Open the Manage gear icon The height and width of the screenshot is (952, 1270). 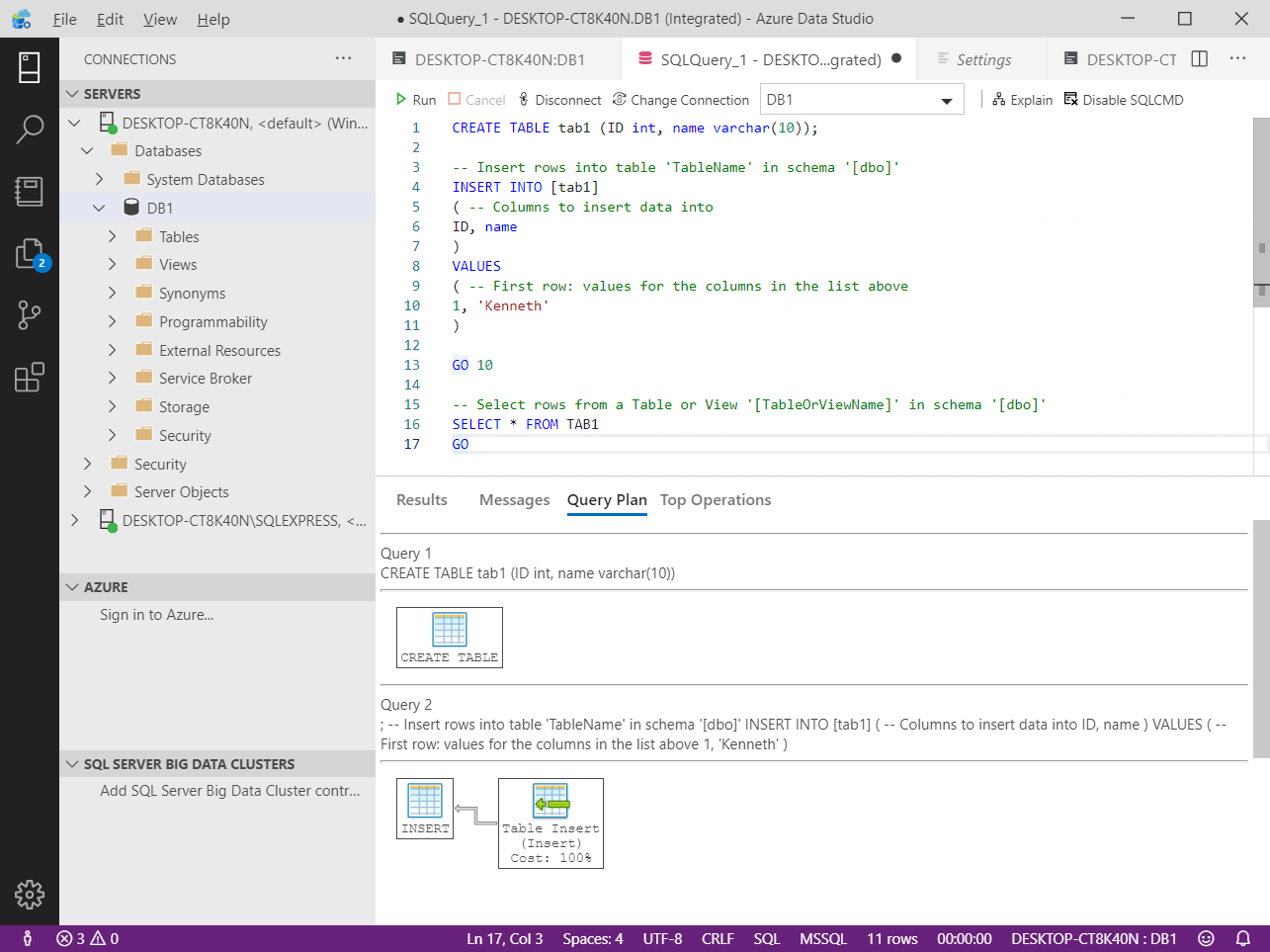pyautogui.click(x=30, y=894)
